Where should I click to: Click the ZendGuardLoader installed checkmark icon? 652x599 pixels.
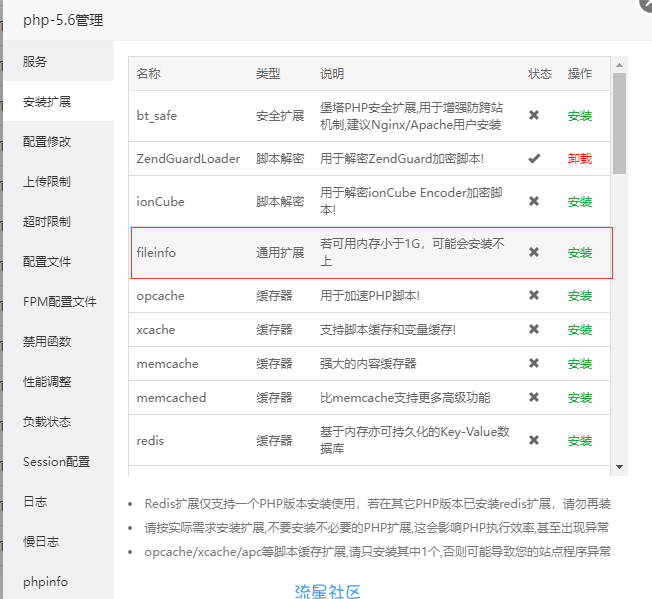pos(534,158)
